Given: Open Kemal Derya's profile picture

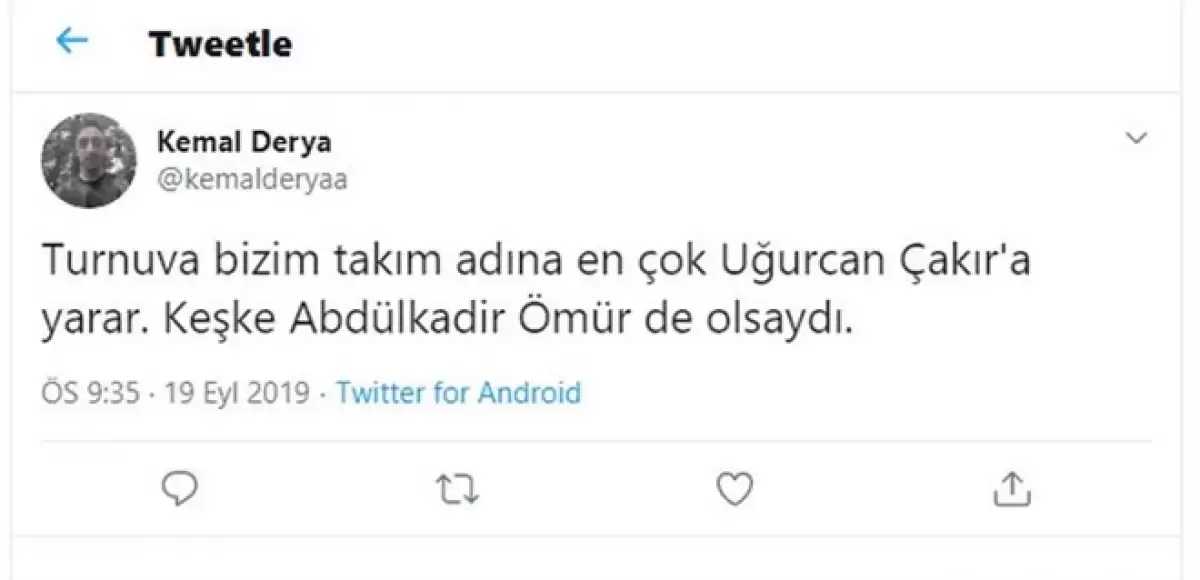Looking at the screenshot, I should pos(88,160).
